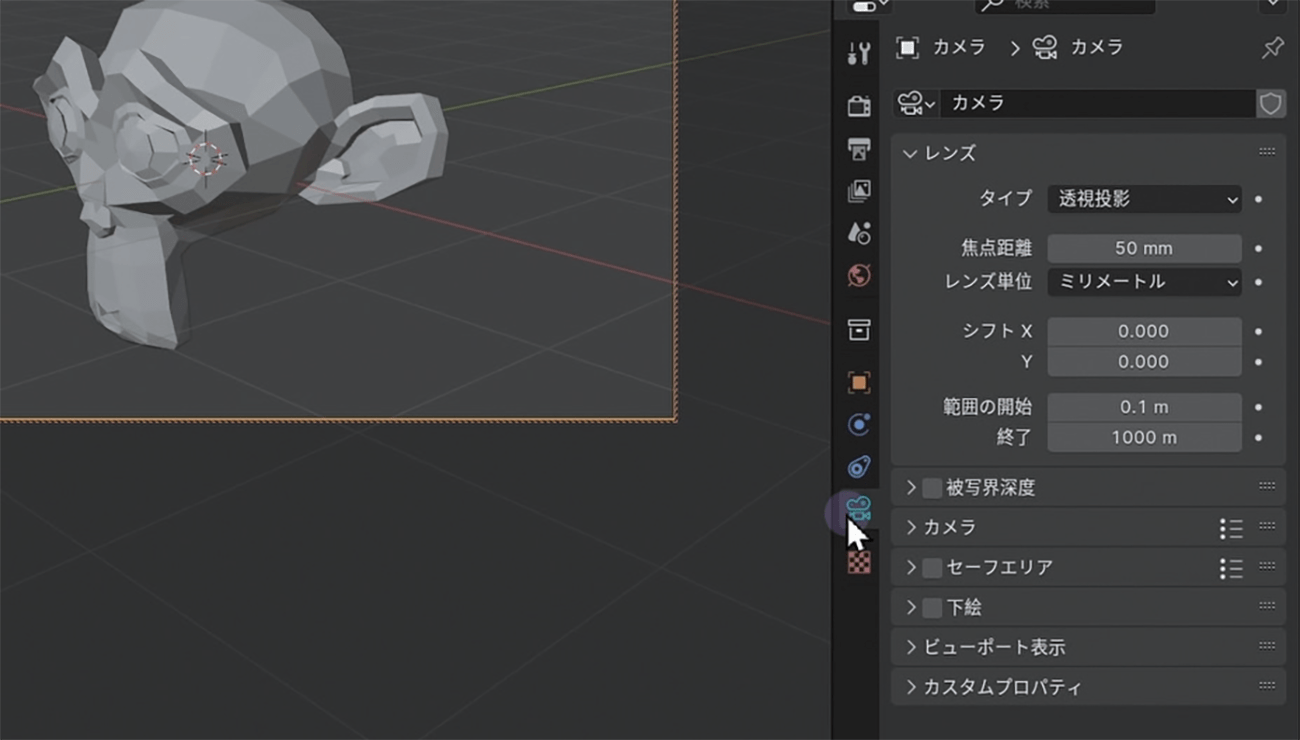Screen dimensions: 1300x740
Task: Click the ビューポート表示 panel drag grip
Action: (1267, 647)
